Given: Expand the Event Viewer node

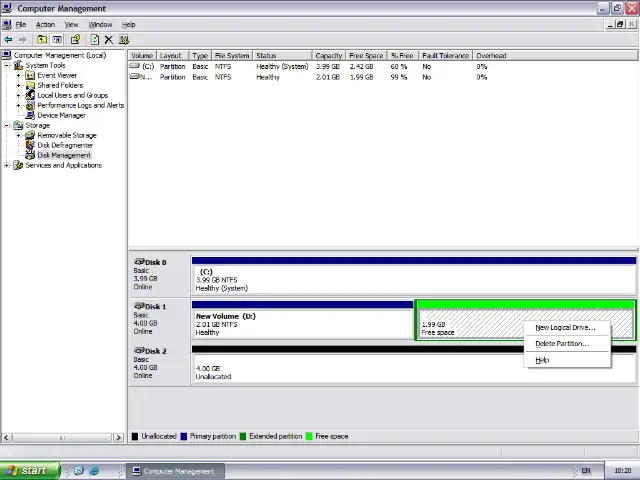Looking at the screenshot, I should click(18, 75).
